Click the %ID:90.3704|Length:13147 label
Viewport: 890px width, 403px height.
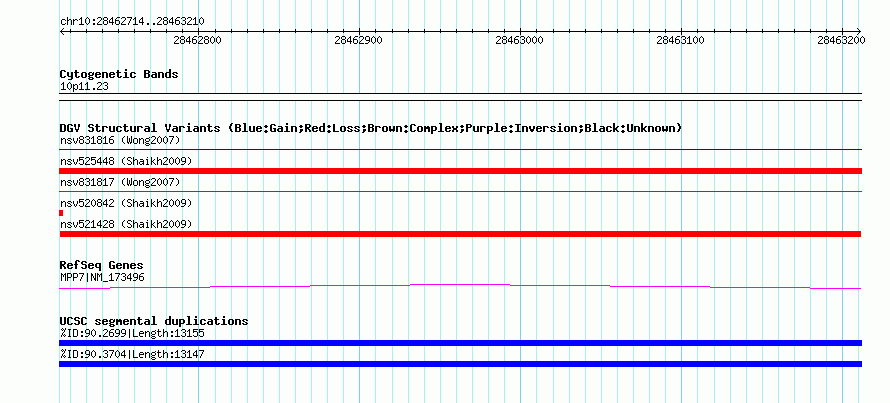(132, 354)
